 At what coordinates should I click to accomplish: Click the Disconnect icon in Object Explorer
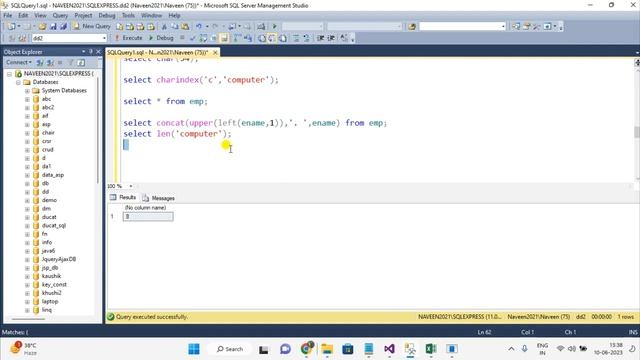50,62
